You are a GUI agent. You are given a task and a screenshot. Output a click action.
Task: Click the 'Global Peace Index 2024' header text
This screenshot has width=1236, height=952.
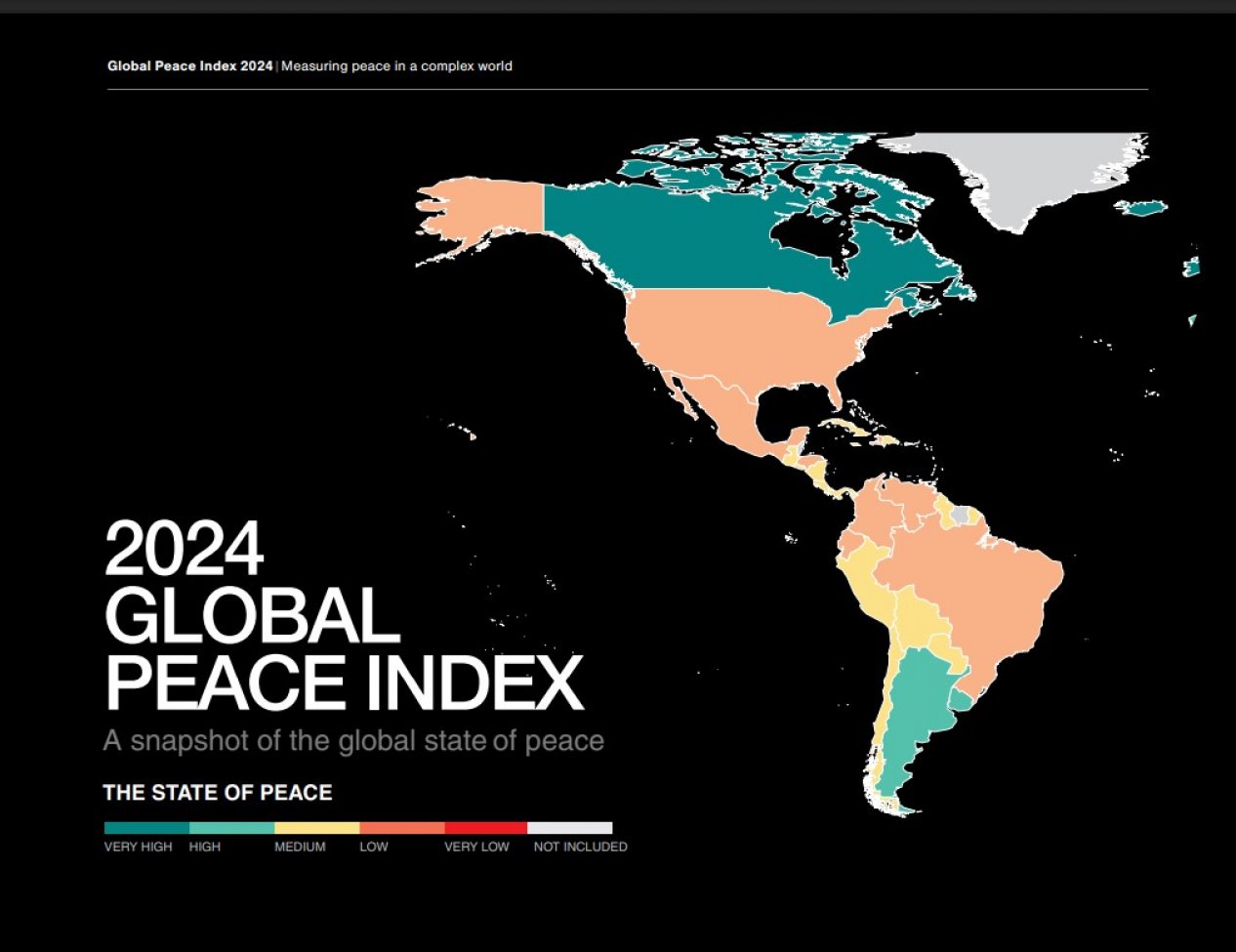click(189, 66)
